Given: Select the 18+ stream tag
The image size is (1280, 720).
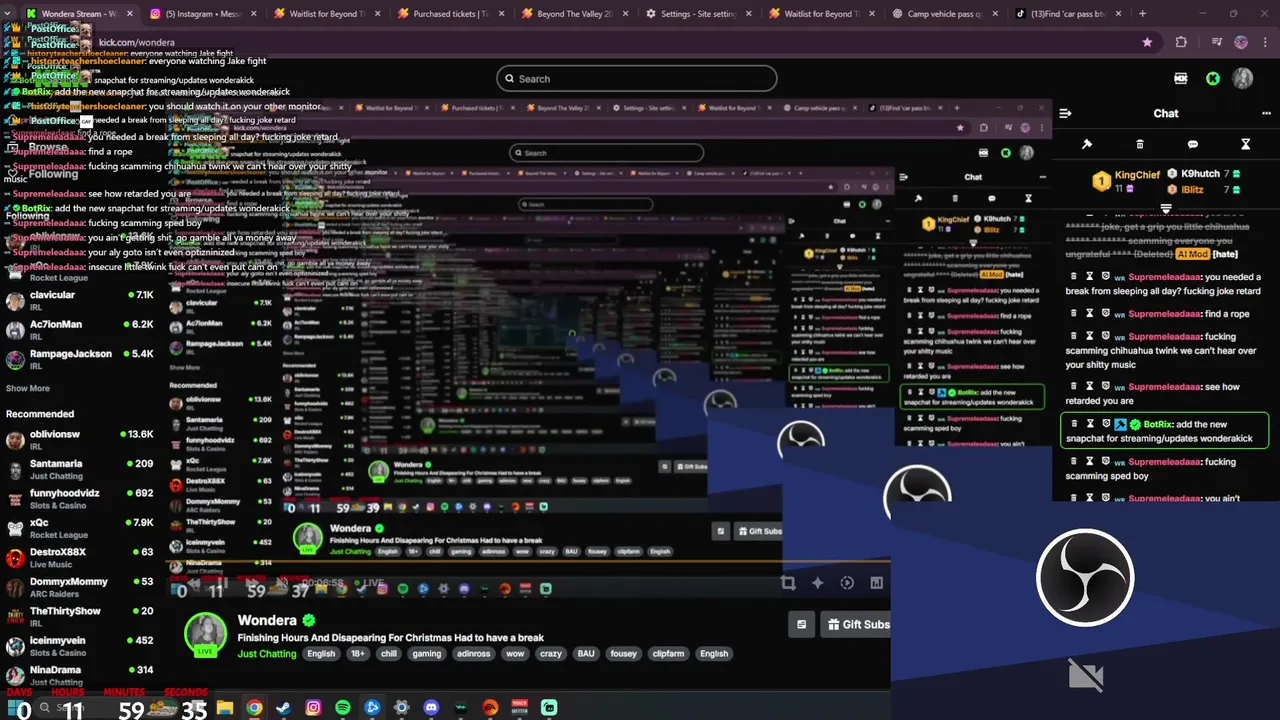Looking at the screenshot, I should 358,654.
